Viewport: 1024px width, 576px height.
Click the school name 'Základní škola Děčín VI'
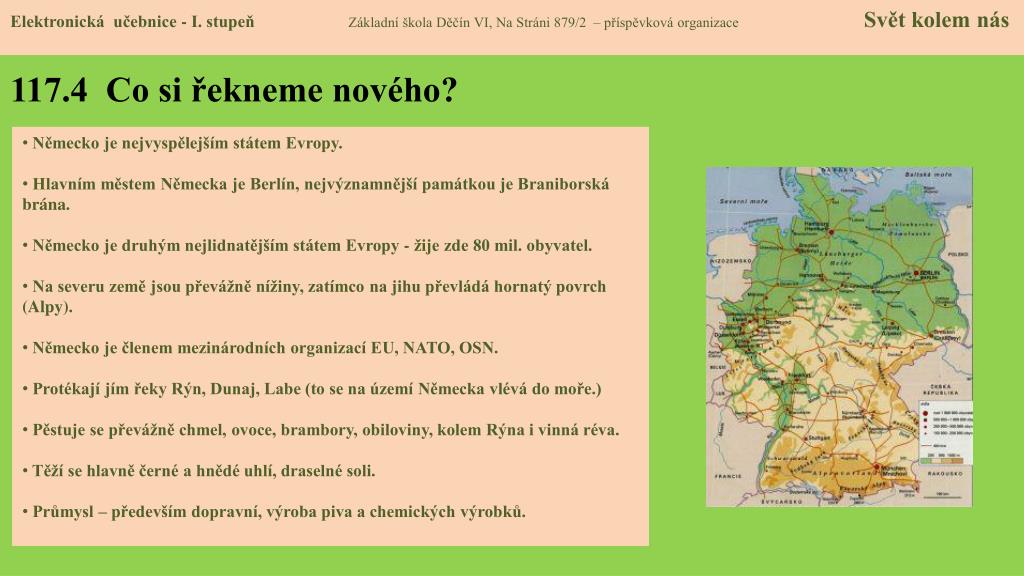(x=419, y=23)
